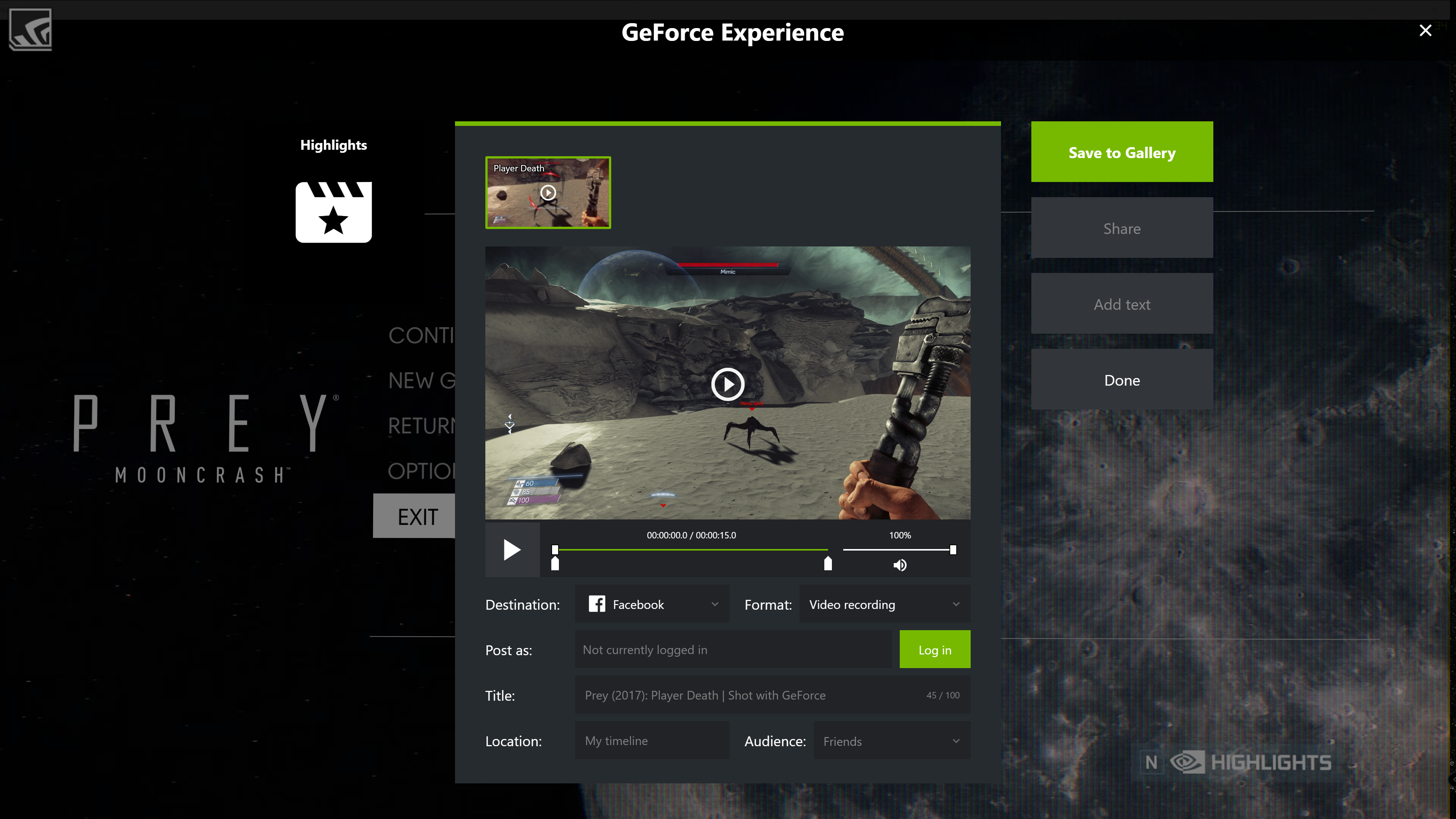The image size is (1456, 819).
Task: Click the Facebook logo in the Destination field
Action: (x=597, y=604)
